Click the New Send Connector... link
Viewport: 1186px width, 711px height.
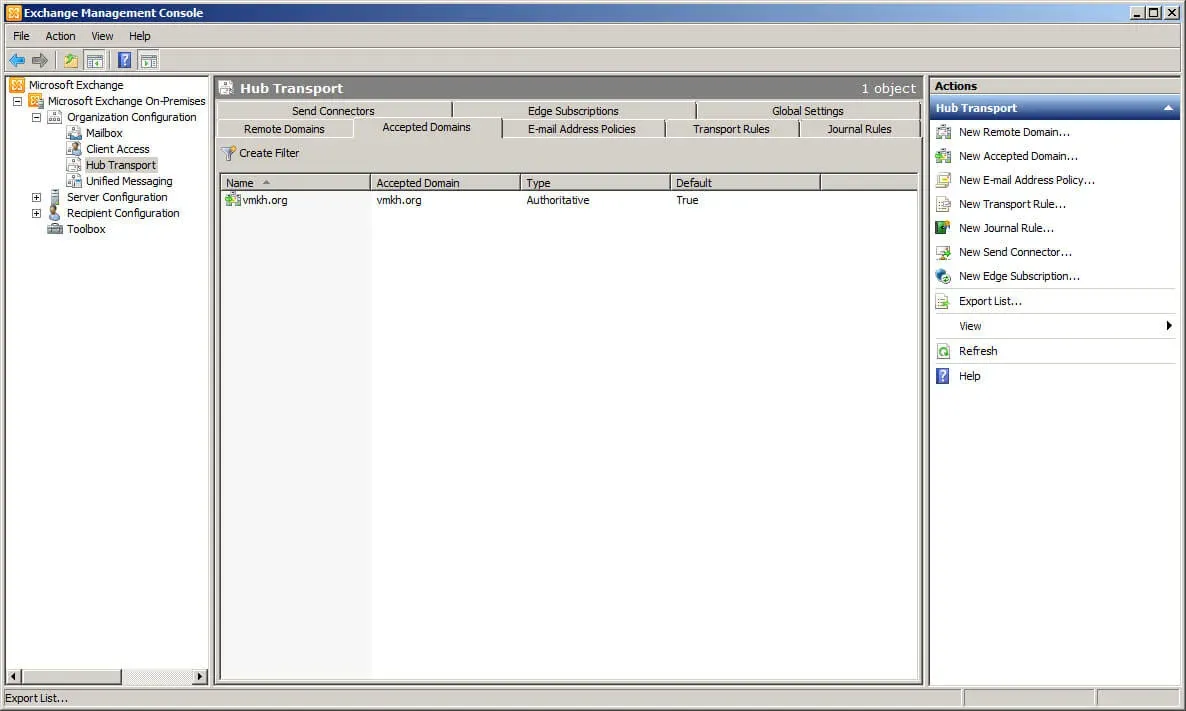[x=1015, y=253]
